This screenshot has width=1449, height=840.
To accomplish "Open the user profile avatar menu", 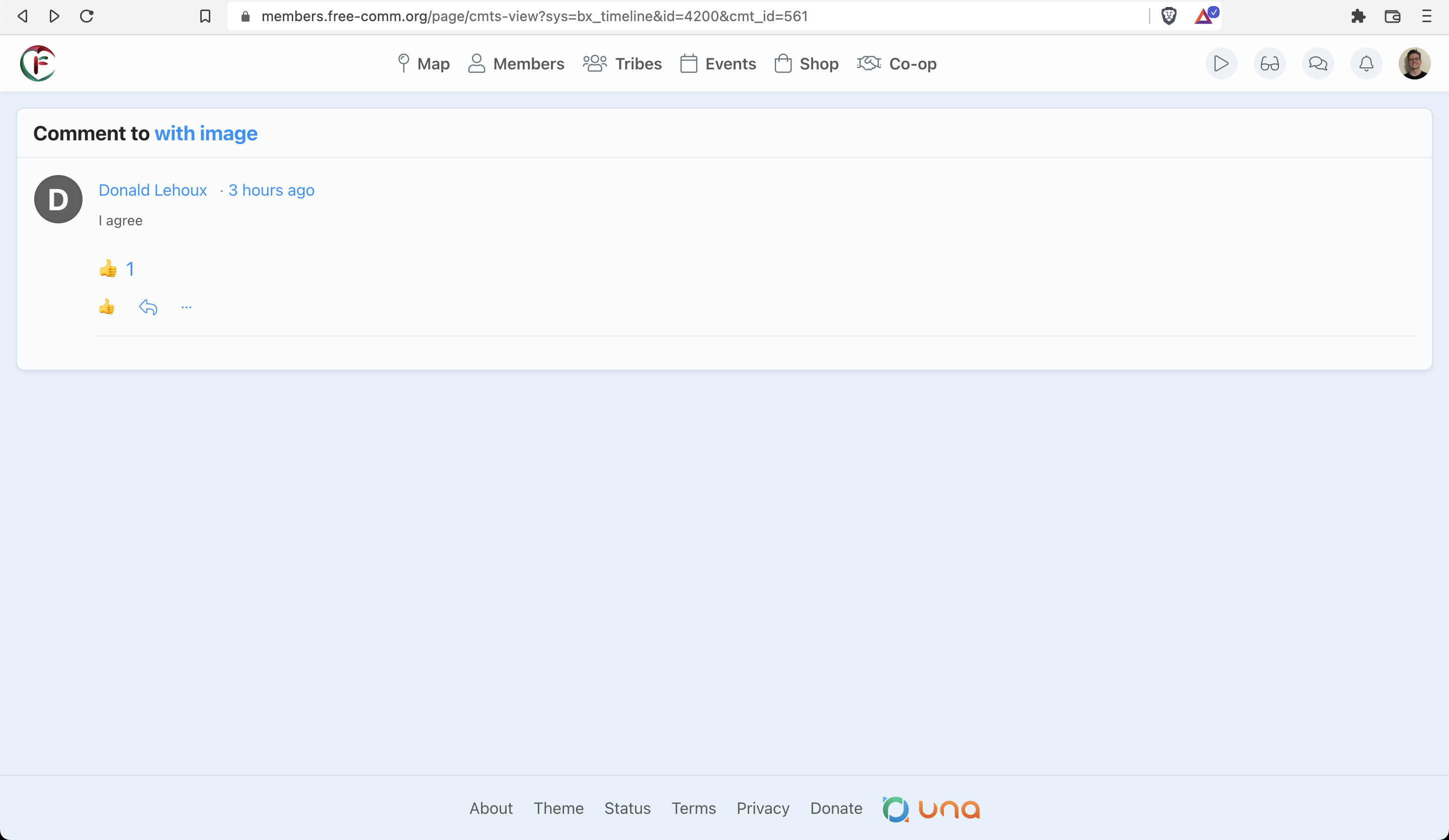I will [1414, 63].
